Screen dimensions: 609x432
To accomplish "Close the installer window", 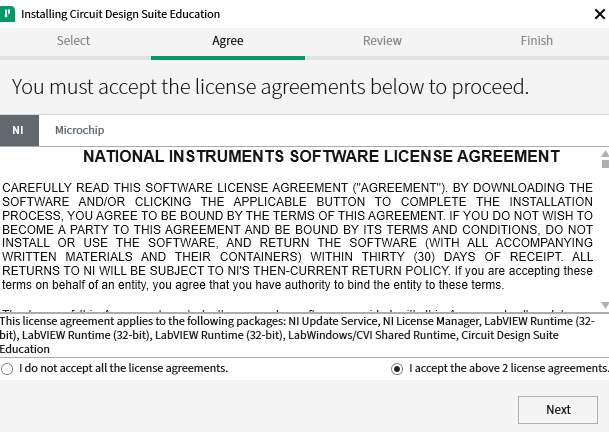I will pos(600,14).
